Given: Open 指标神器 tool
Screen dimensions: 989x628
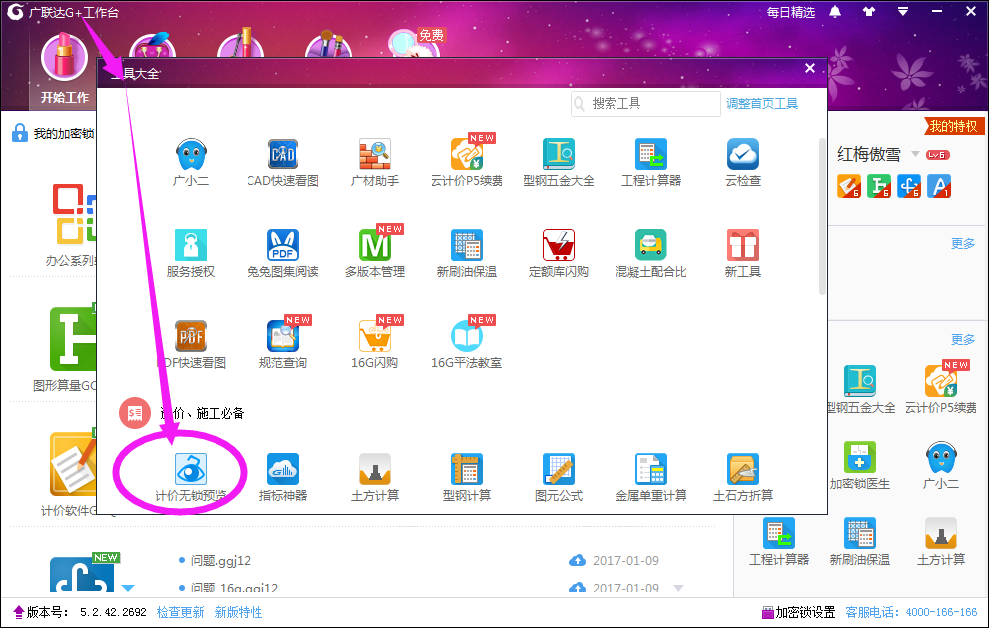Looking at the screenshot, I should click(x=283, y=477).
